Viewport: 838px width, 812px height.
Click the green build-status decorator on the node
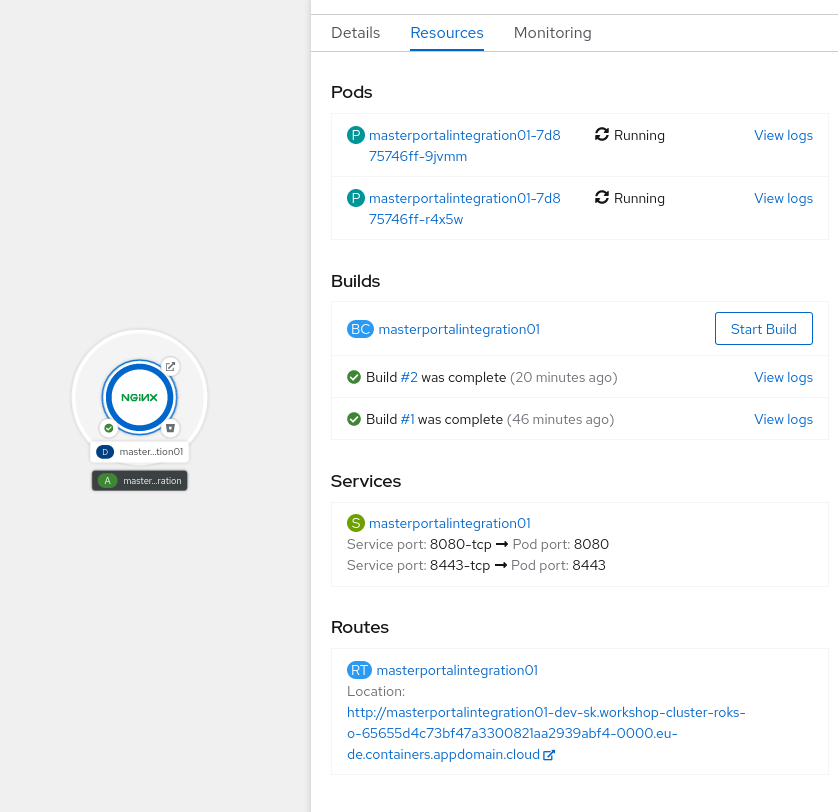click(108, 427)
